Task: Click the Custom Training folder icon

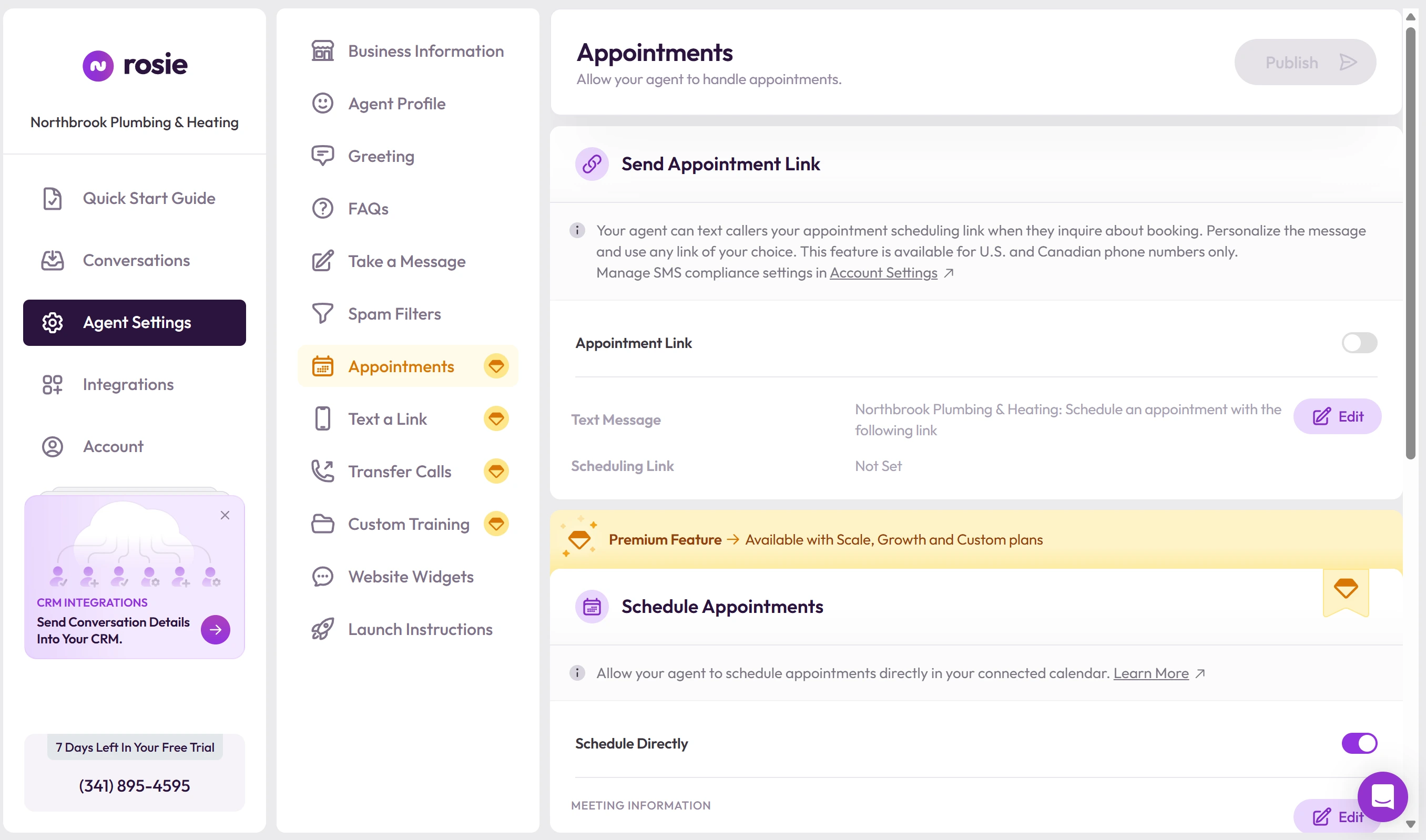Action: [323, 524]
